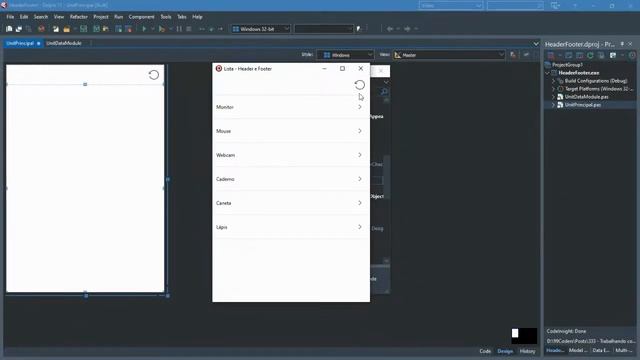The height and width of the screenshot is (360, 640).
Task: Open the editor tabs list chevron
Action: [536, 44]
